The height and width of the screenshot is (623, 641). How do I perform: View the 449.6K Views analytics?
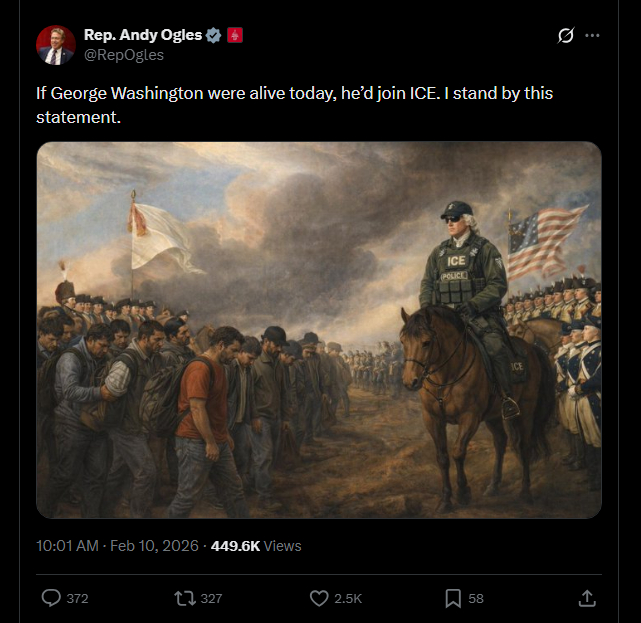pos(256,546)
